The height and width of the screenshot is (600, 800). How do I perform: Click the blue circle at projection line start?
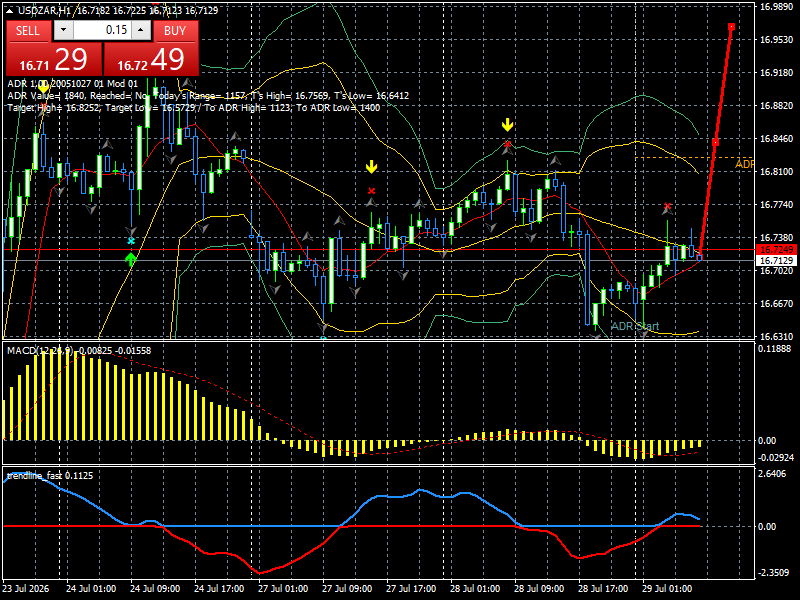[699, 258]
